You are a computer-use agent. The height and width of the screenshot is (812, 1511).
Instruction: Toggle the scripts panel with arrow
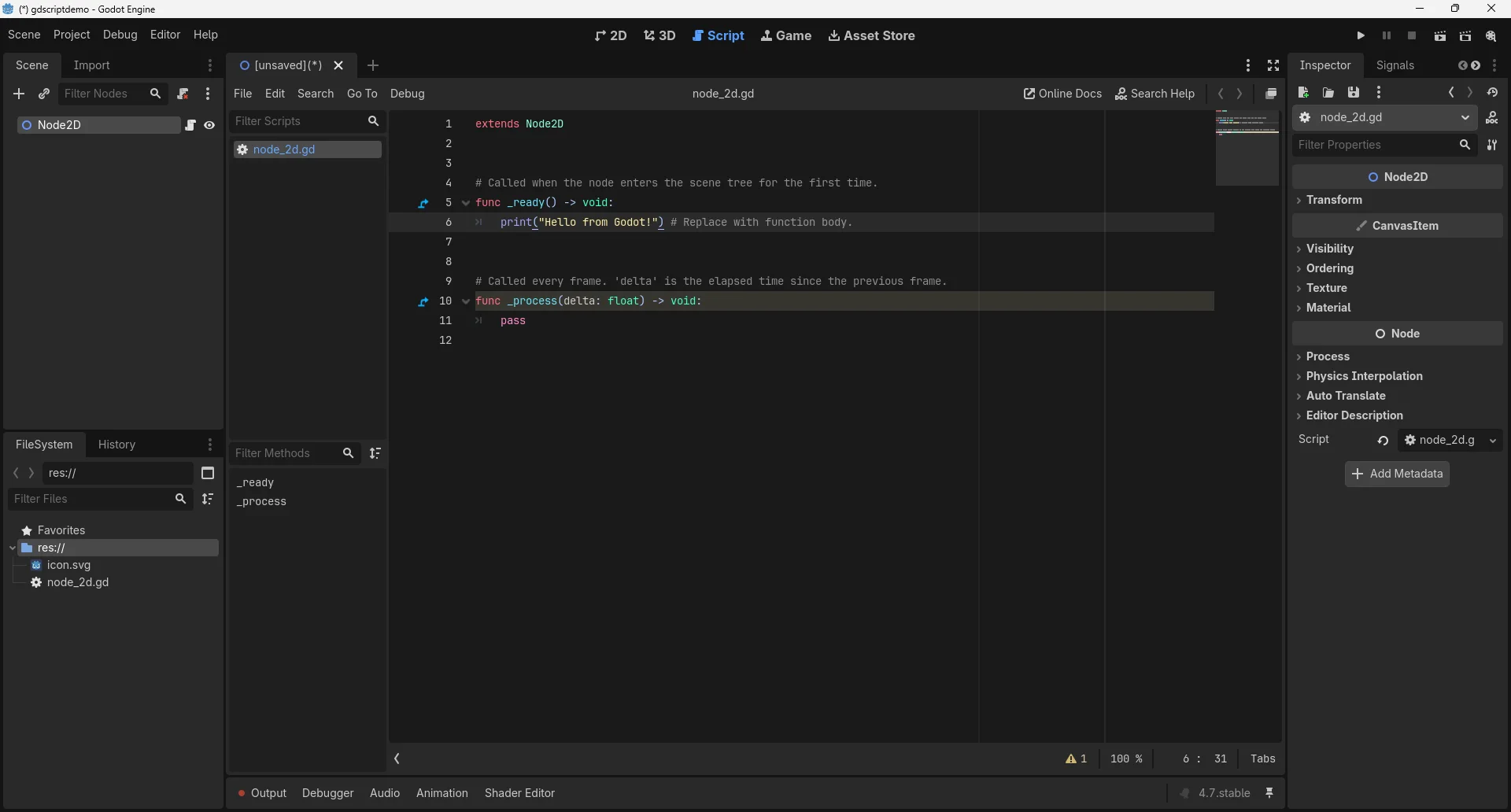tap(397, 759)
